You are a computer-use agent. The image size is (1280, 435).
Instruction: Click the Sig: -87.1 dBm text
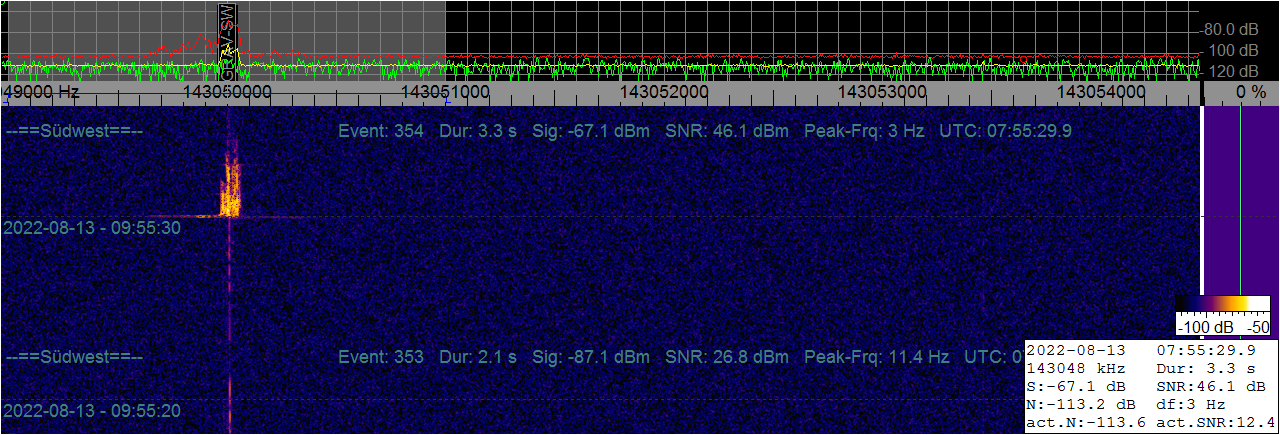point(591,357)
